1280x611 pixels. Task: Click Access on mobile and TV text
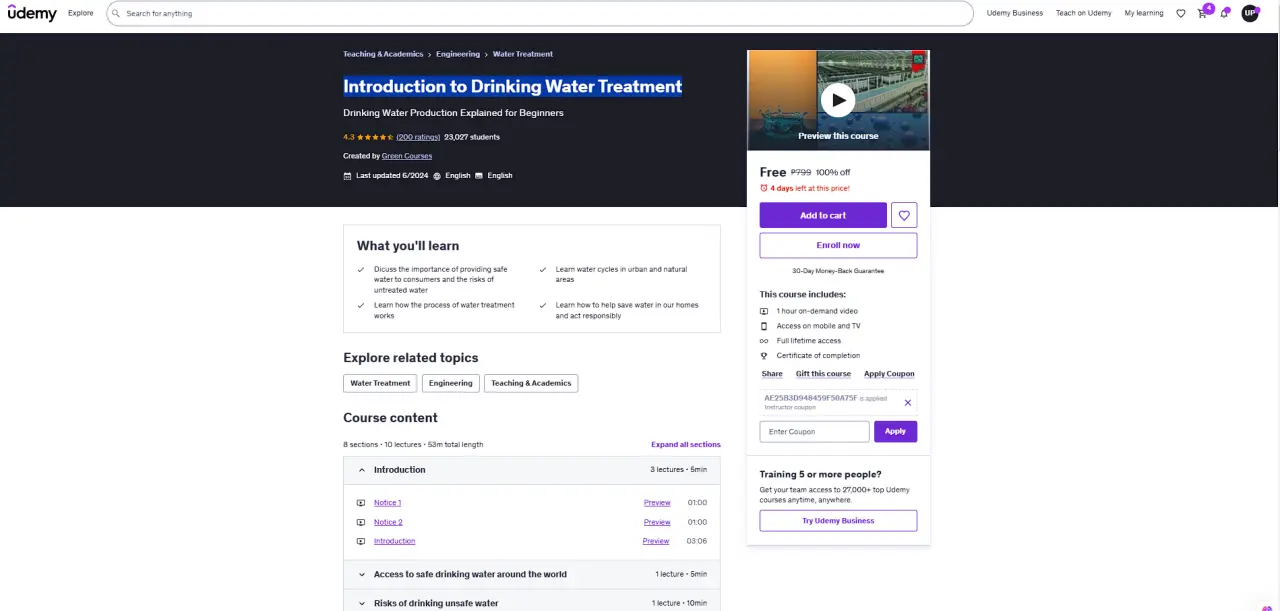(x=818, y=326)
